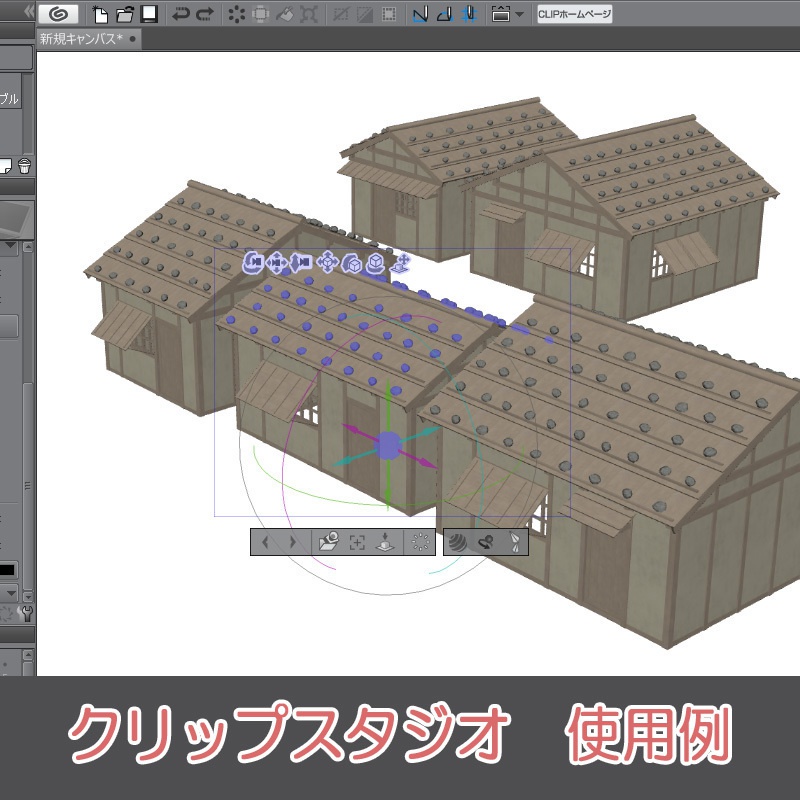Image resolution: width=800 pixels, height=800 pixels.
Task: Click the Redo arrow in the toolbar
Action: (x=205, y=14)
